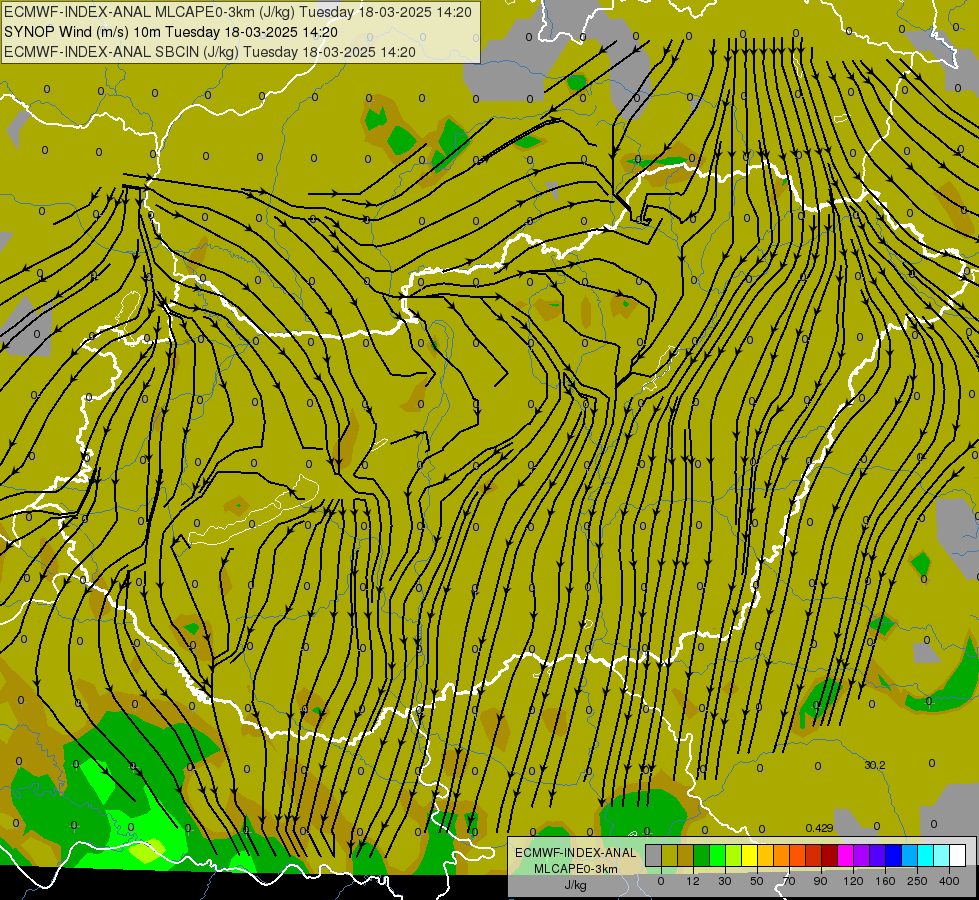
Task: Pick the orange legend swatch just before tick 70
Action: click(782, 855)
